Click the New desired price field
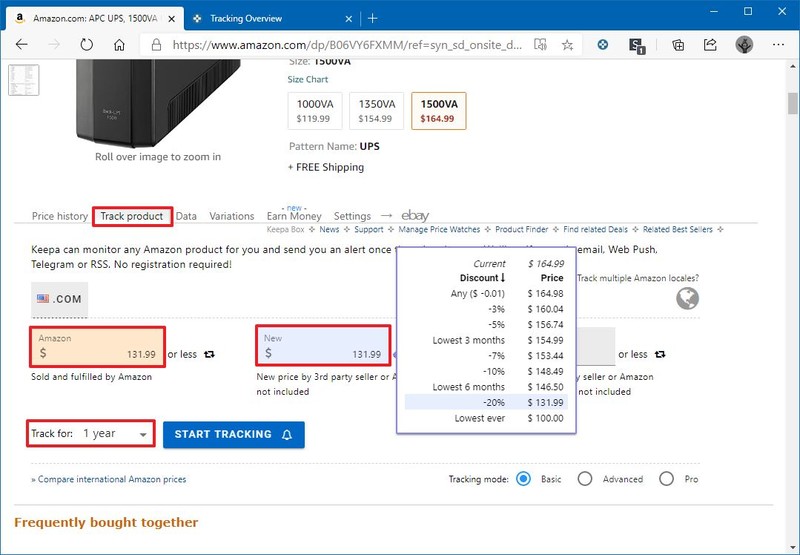This screenshot has width=800, height=555. click(323, 346)
